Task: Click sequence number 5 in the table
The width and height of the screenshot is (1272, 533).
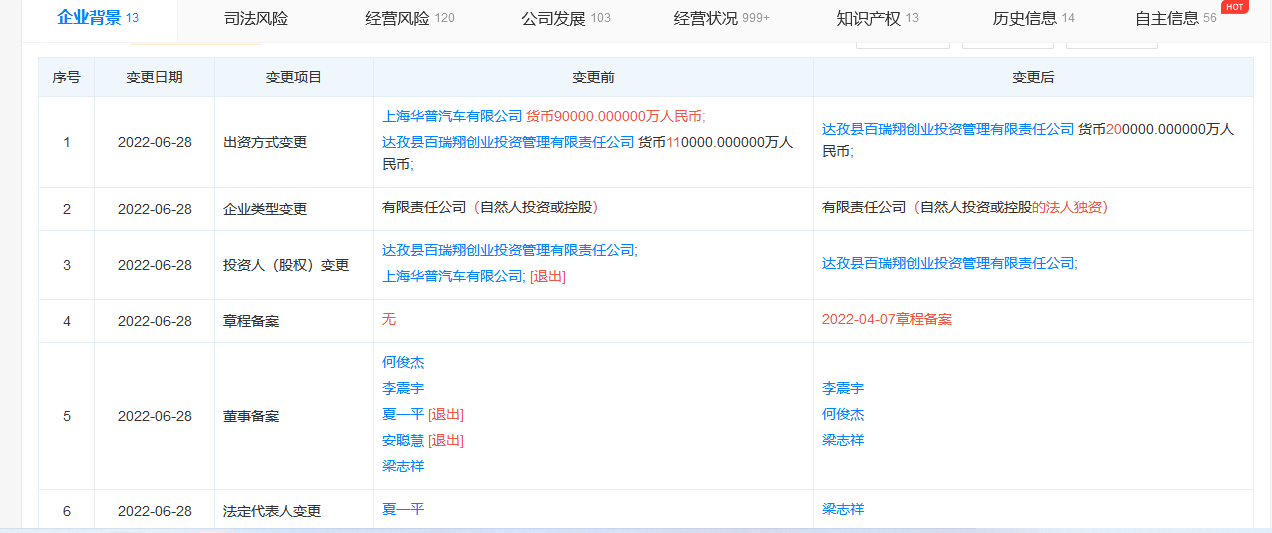Action: pyautogui.click(x=67, y=416)
